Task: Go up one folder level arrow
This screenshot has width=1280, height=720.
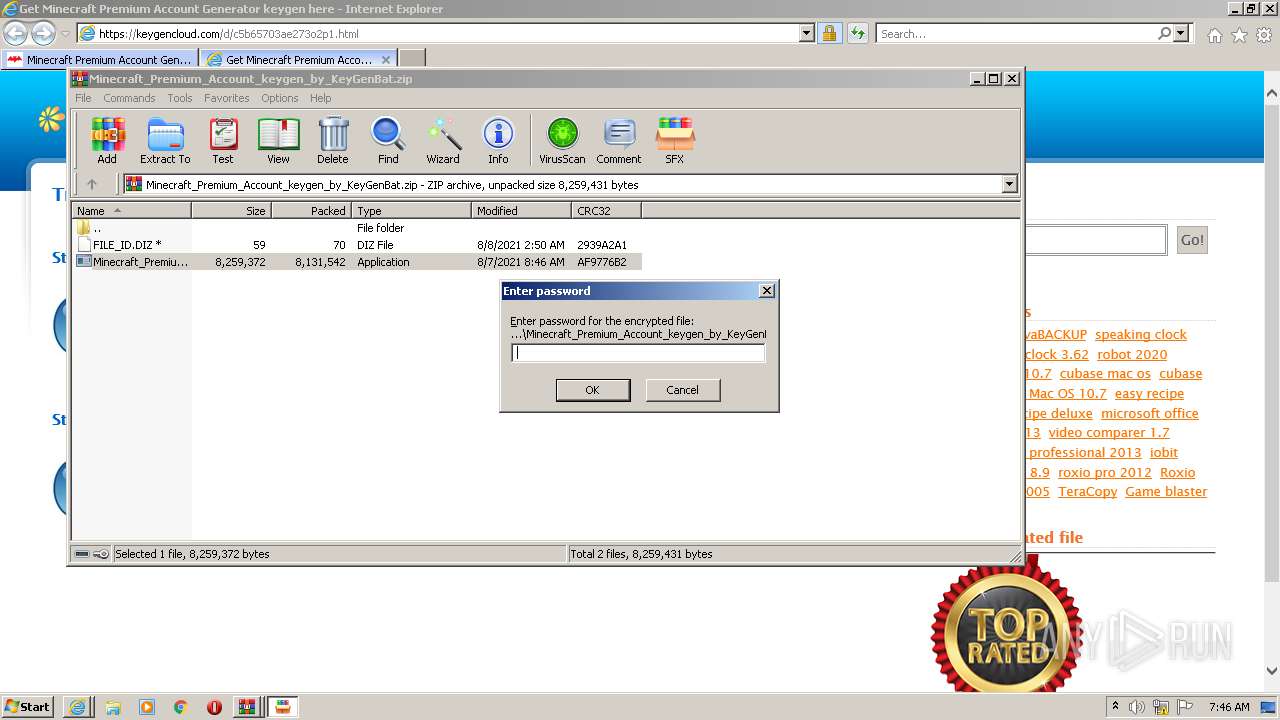Action: (92, 184)
